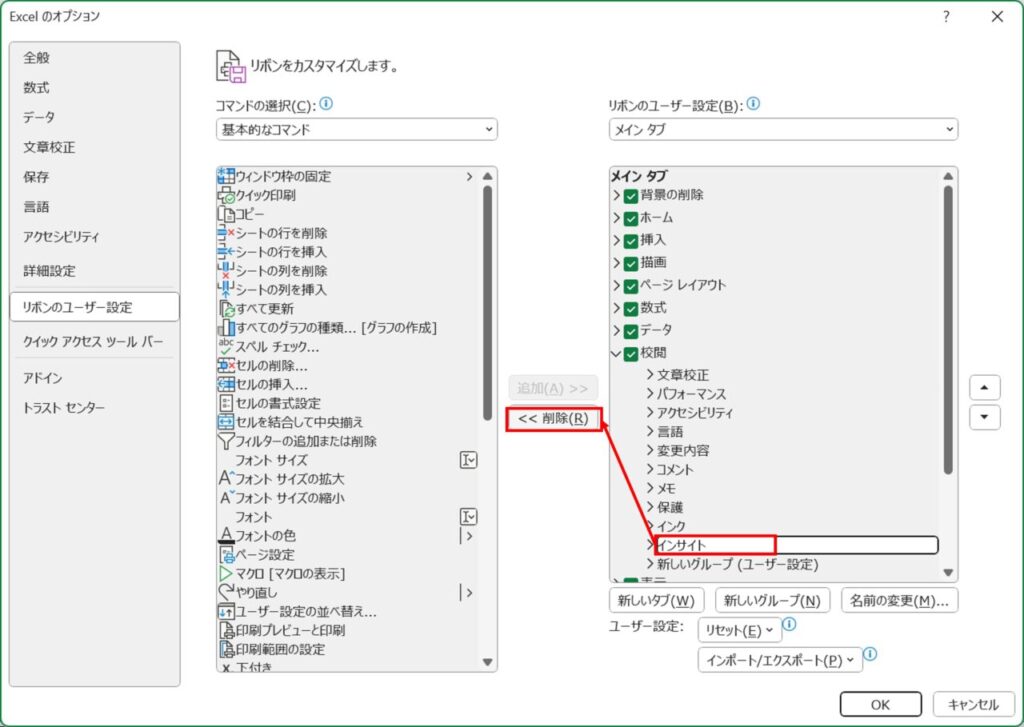Select the Custom Sort (ユーザー設定の並べ替え) icon

(226, 611)
